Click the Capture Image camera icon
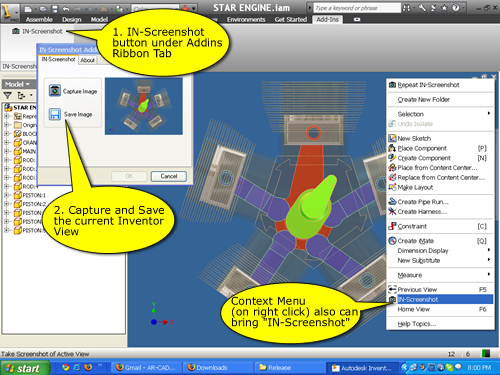 (x=55, y=90)
